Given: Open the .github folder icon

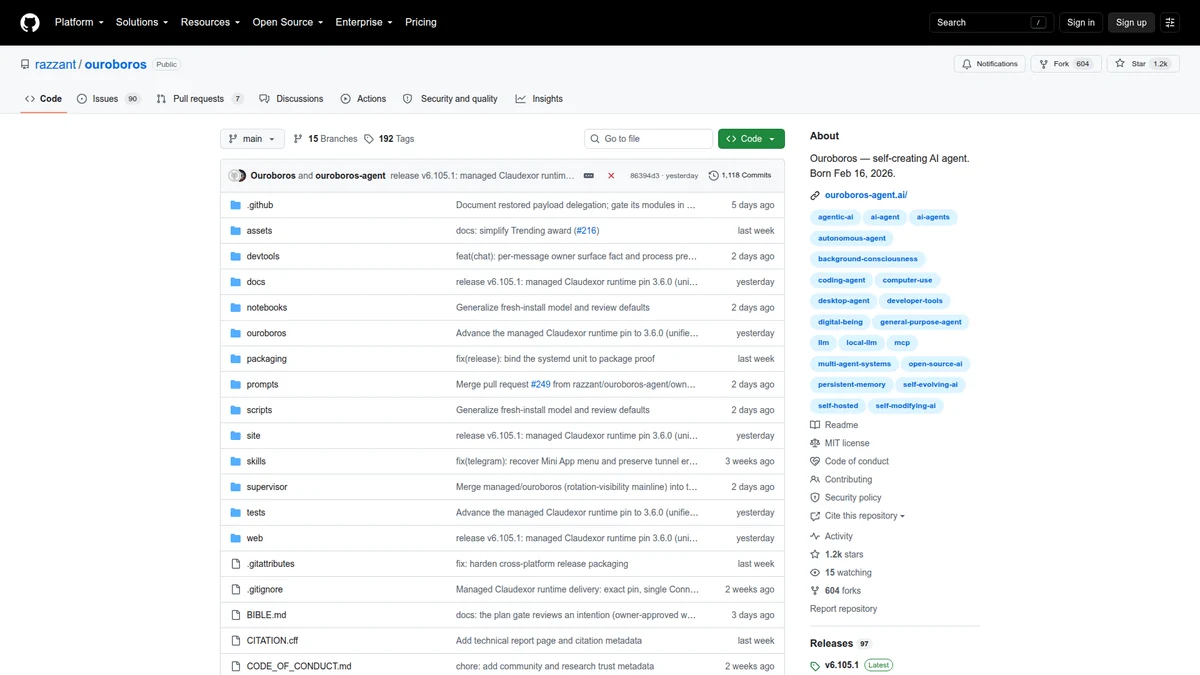Looking at the screenshot, I should [236, 205].
